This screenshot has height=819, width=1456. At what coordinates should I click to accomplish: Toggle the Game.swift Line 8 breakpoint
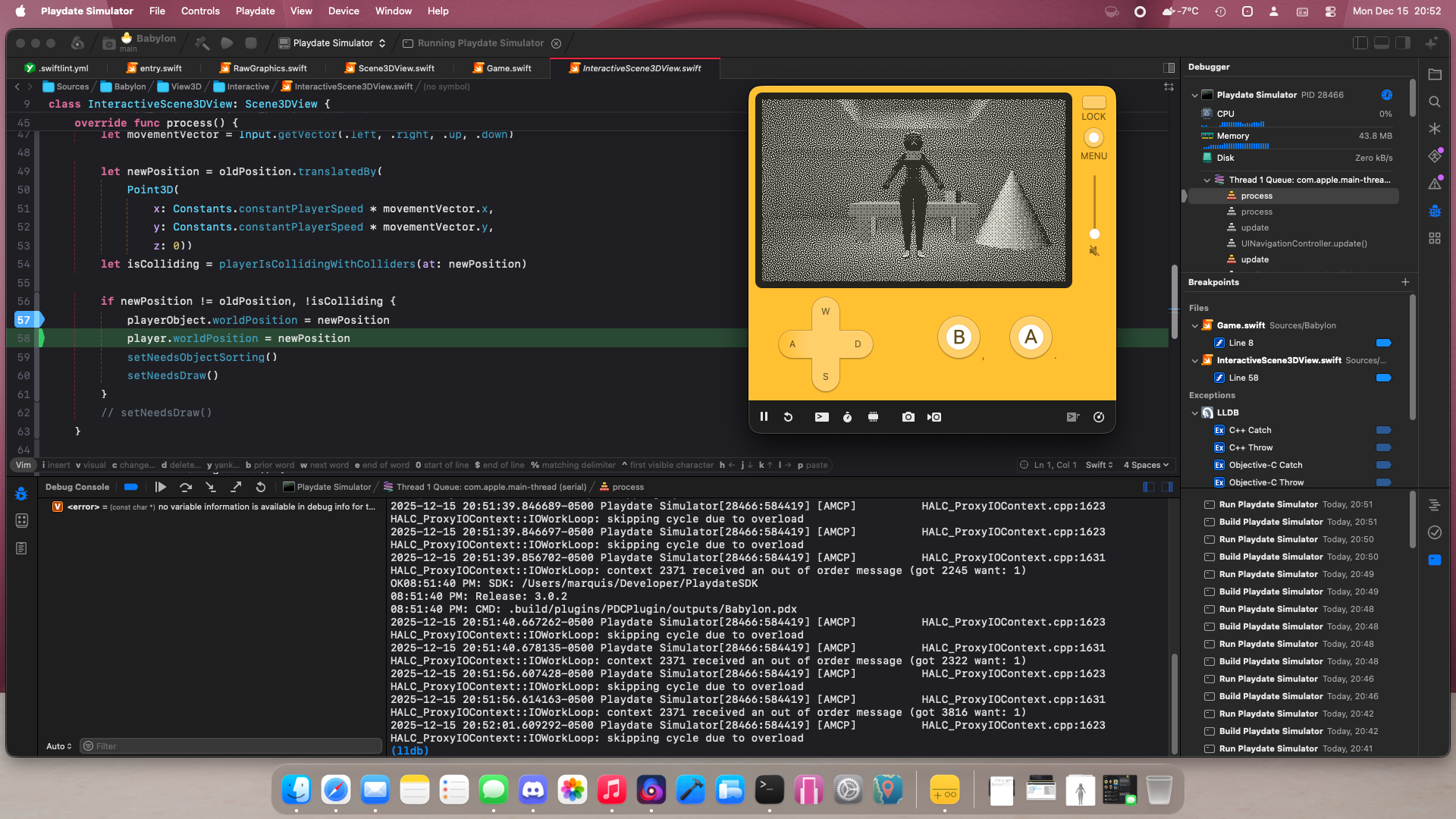click(1383, 343)
